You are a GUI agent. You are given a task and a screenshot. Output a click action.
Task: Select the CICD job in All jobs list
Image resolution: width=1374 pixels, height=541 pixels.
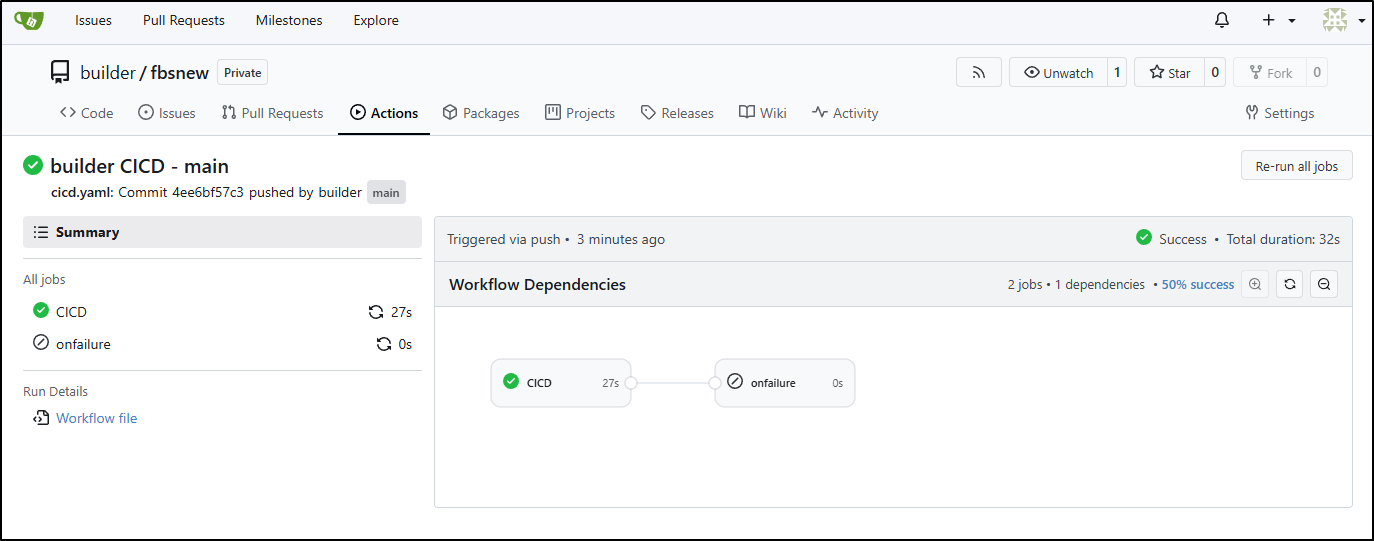pyautogui.click(x=222, y=312)
